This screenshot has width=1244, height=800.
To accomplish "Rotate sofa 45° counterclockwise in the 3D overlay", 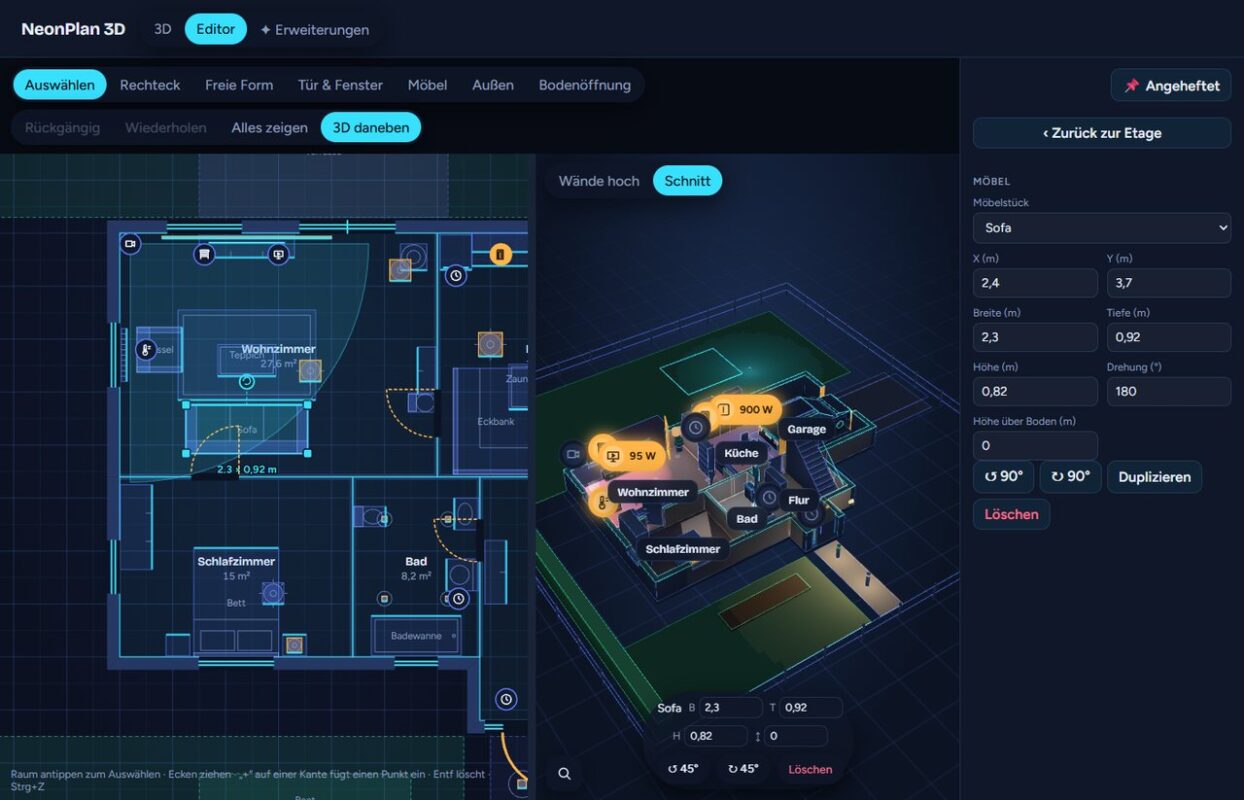I will pos(683,769).
